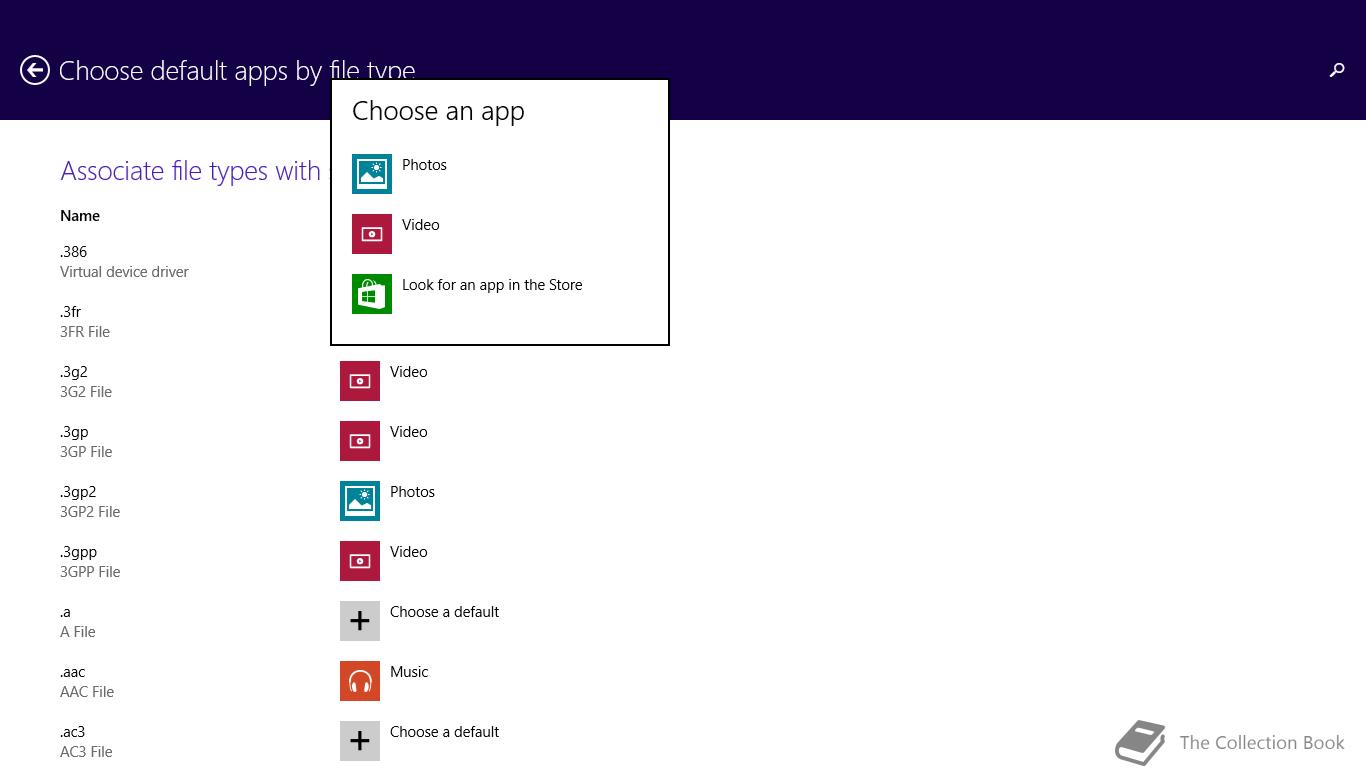Click the plus icon for .ac3 file
The width and height of the screenshot is (1366, 768).
(360, 741)
